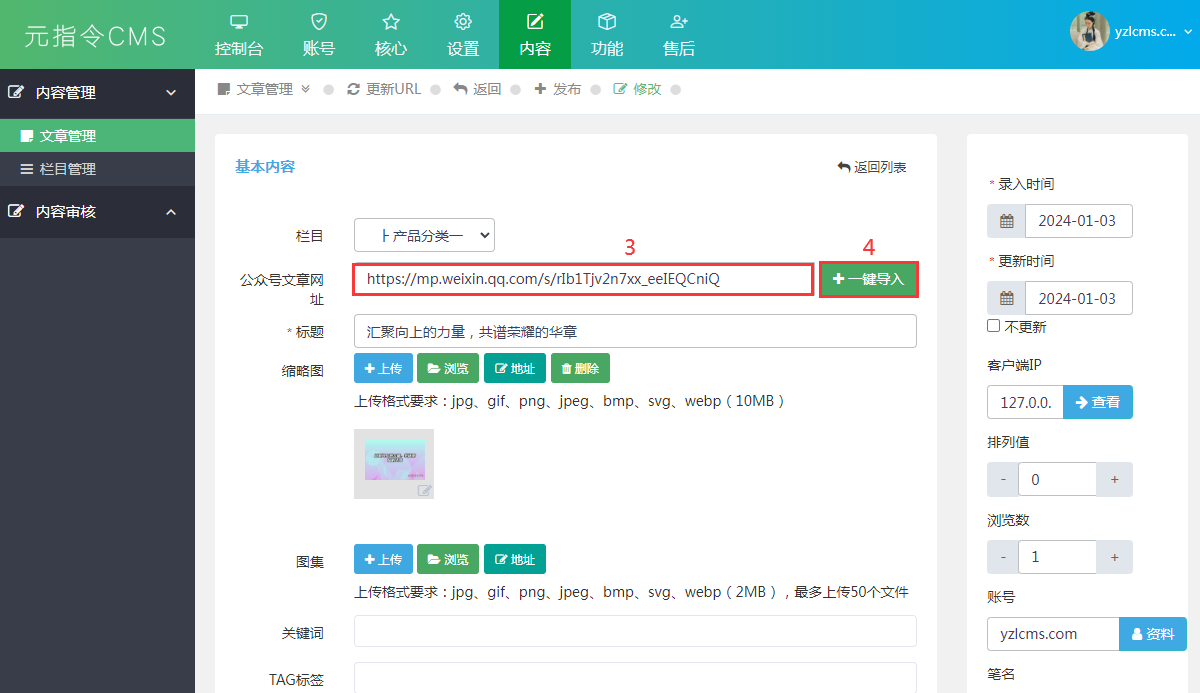Click 修改 in the toolbar

click(637, 89)
